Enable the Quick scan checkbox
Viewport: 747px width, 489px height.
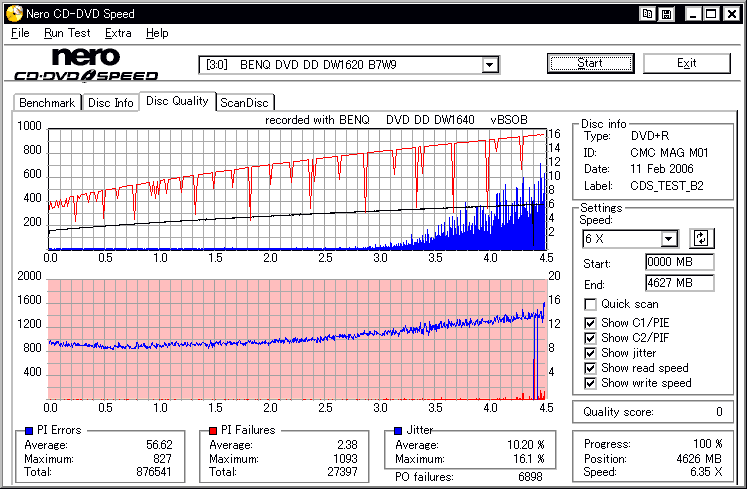click(x=591, y=304)
